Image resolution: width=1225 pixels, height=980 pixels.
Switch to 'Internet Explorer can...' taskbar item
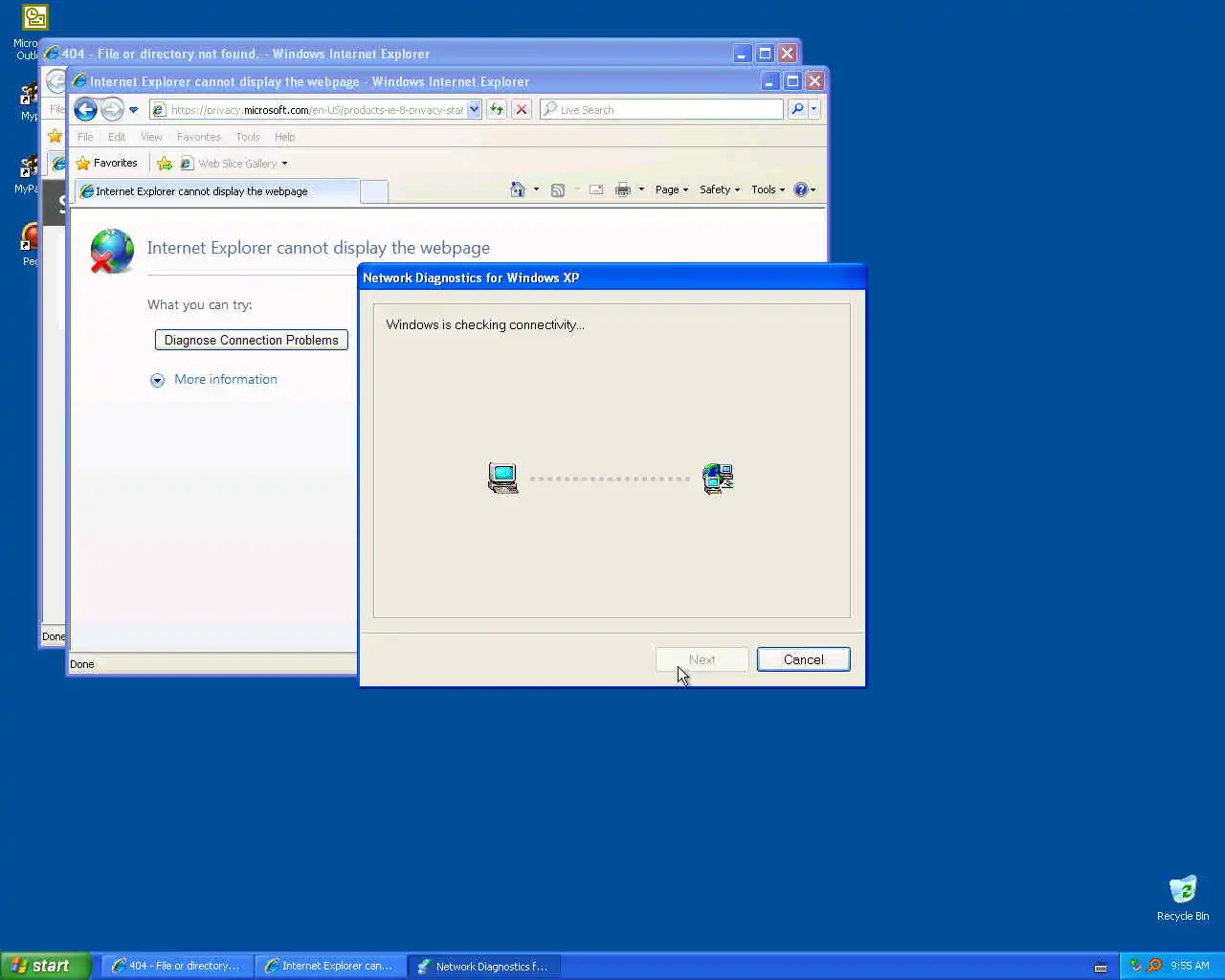pyautogui.click(x=330, y=966)
